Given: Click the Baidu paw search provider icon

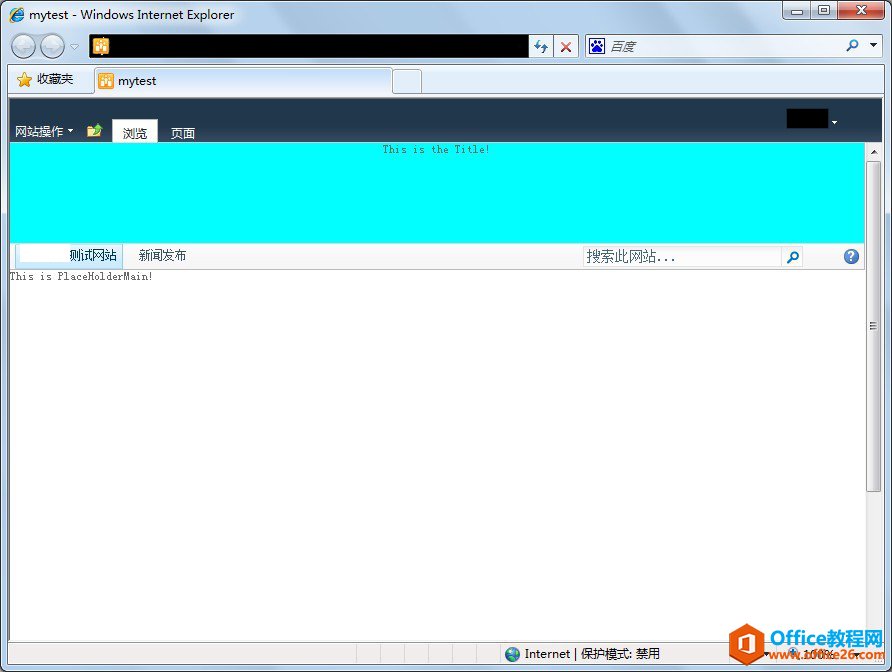Looking at the screenshot, I should point(597,46).
